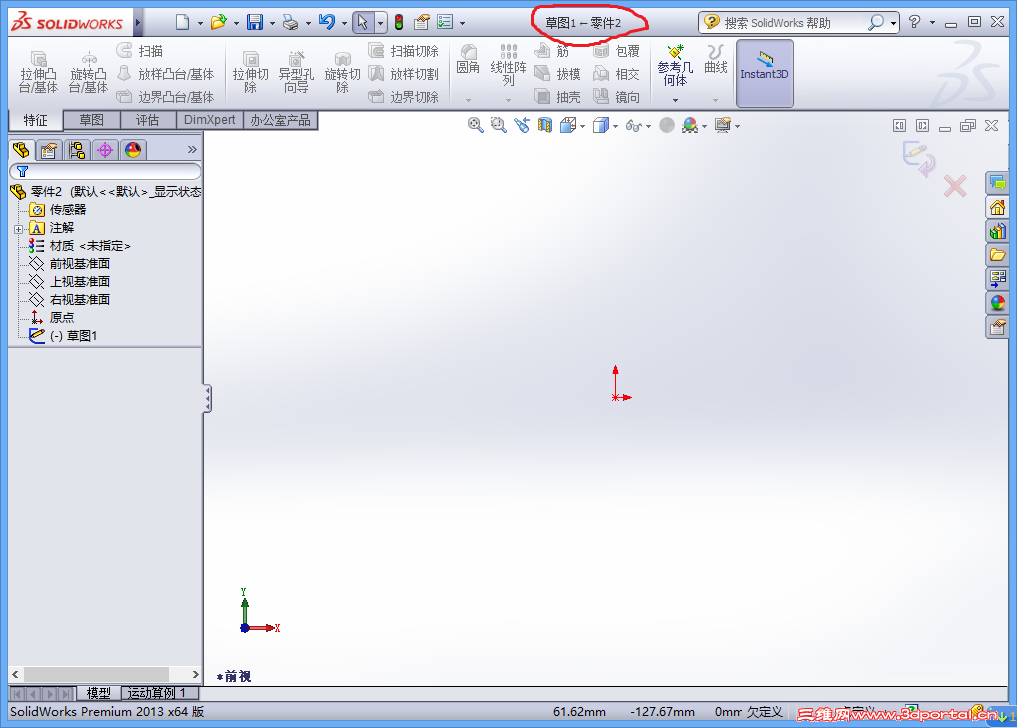1017x728 pixels.
Task: Open the Save button dropdown arrow
Action: (x=272, y=23)
